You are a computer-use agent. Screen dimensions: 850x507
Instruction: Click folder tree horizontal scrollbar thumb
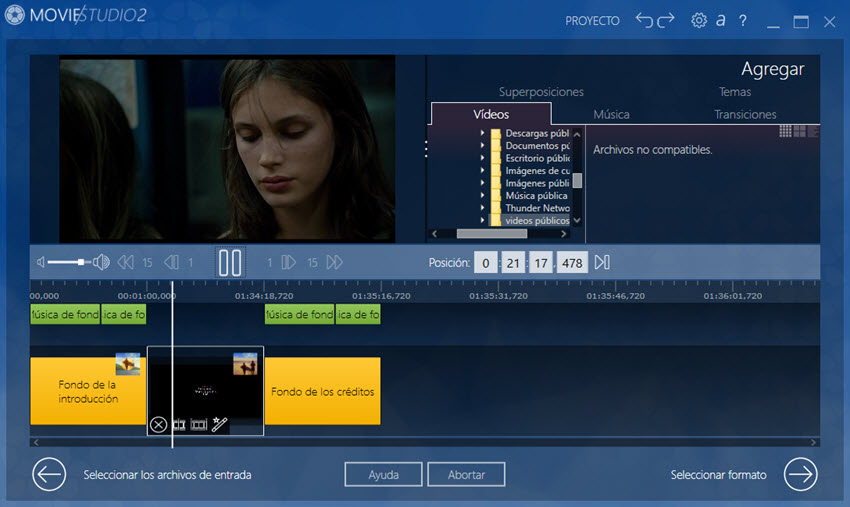pos(492,234)
